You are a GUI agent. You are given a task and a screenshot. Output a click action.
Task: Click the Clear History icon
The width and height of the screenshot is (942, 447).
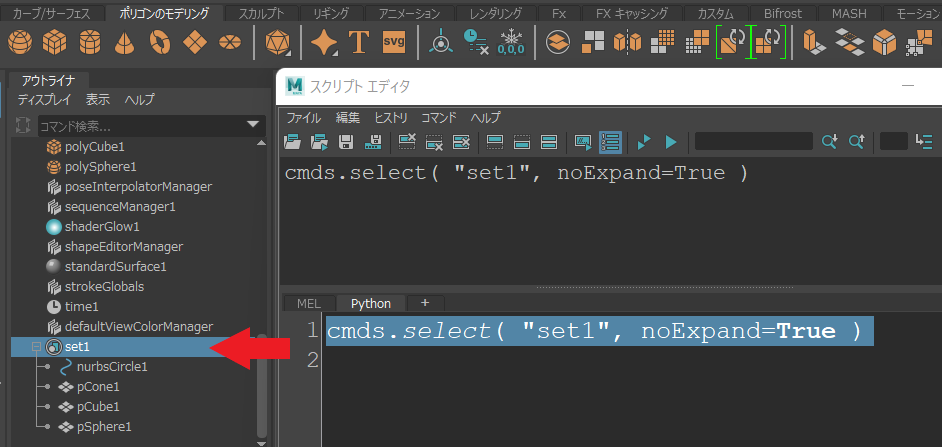407,142
